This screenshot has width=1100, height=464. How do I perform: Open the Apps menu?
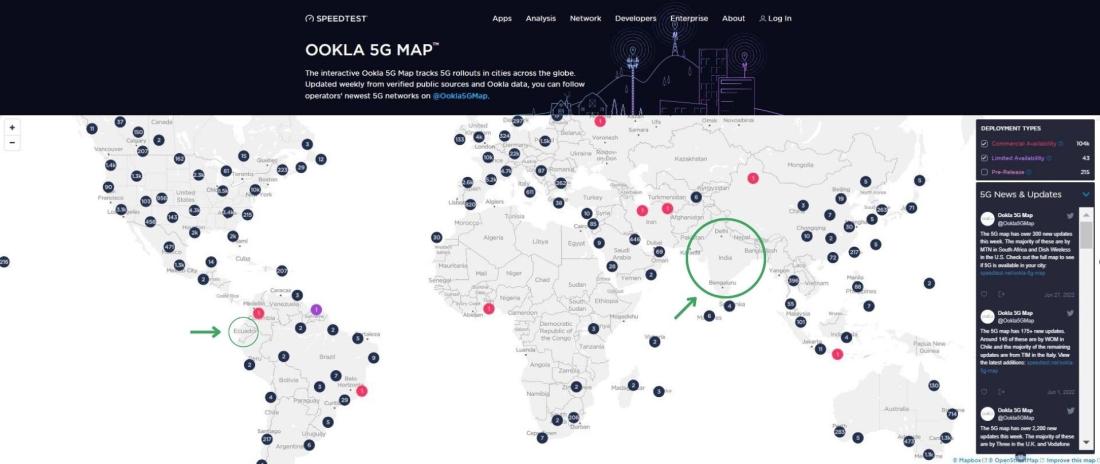502,18
